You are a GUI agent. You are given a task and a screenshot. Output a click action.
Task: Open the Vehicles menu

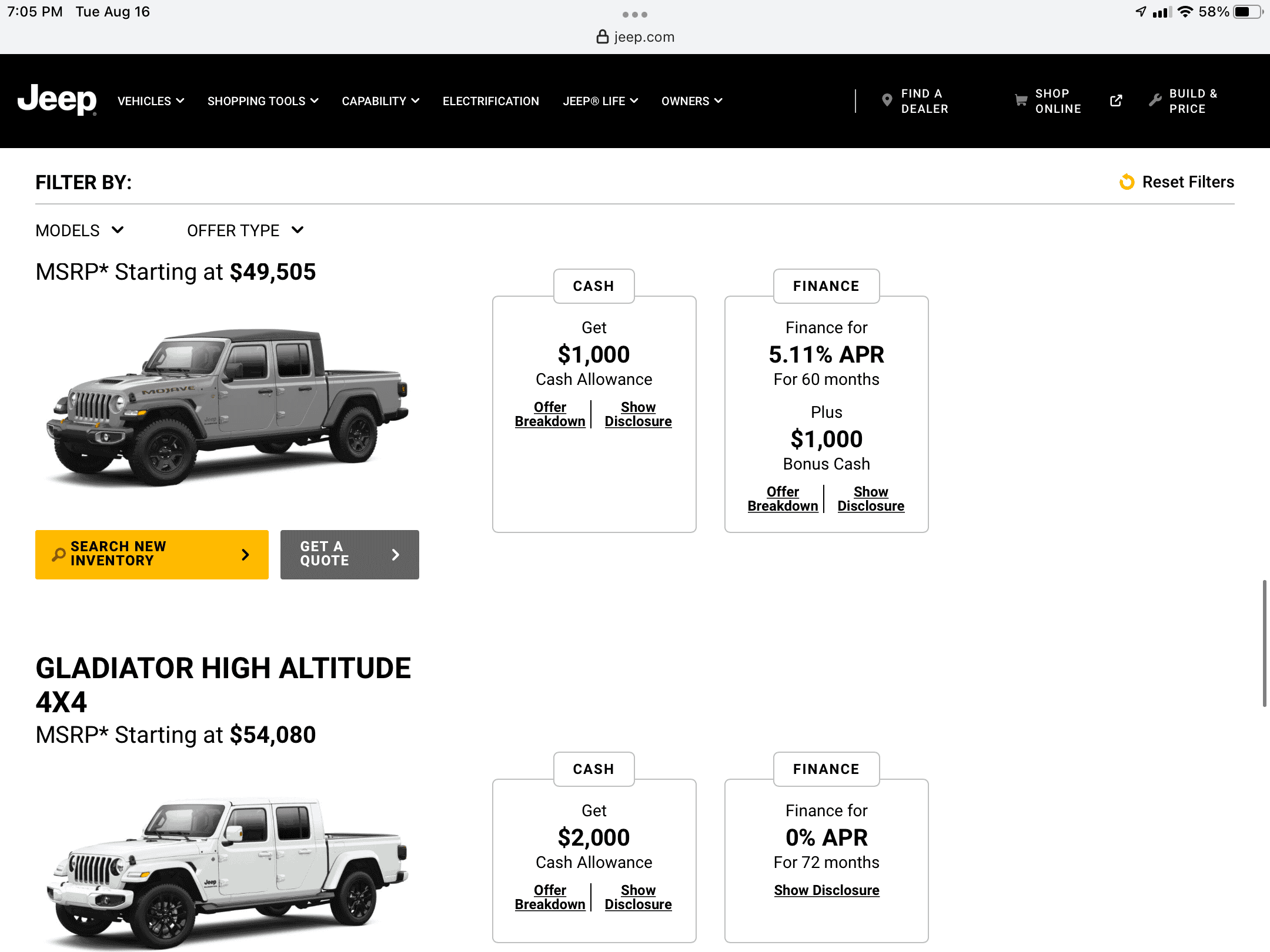[x=151, y=101]
